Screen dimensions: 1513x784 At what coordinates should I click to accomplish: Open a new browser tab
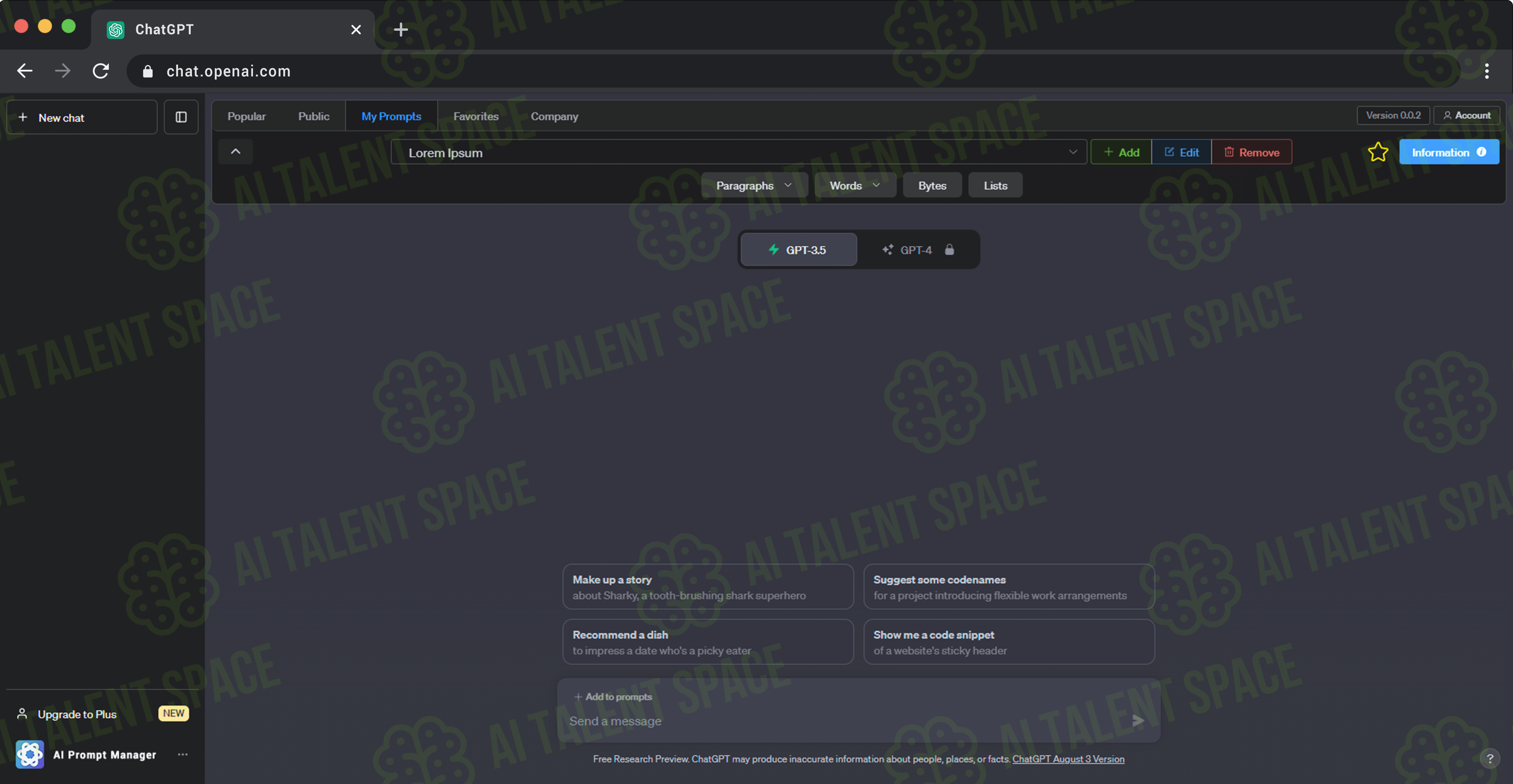(401, 30)
